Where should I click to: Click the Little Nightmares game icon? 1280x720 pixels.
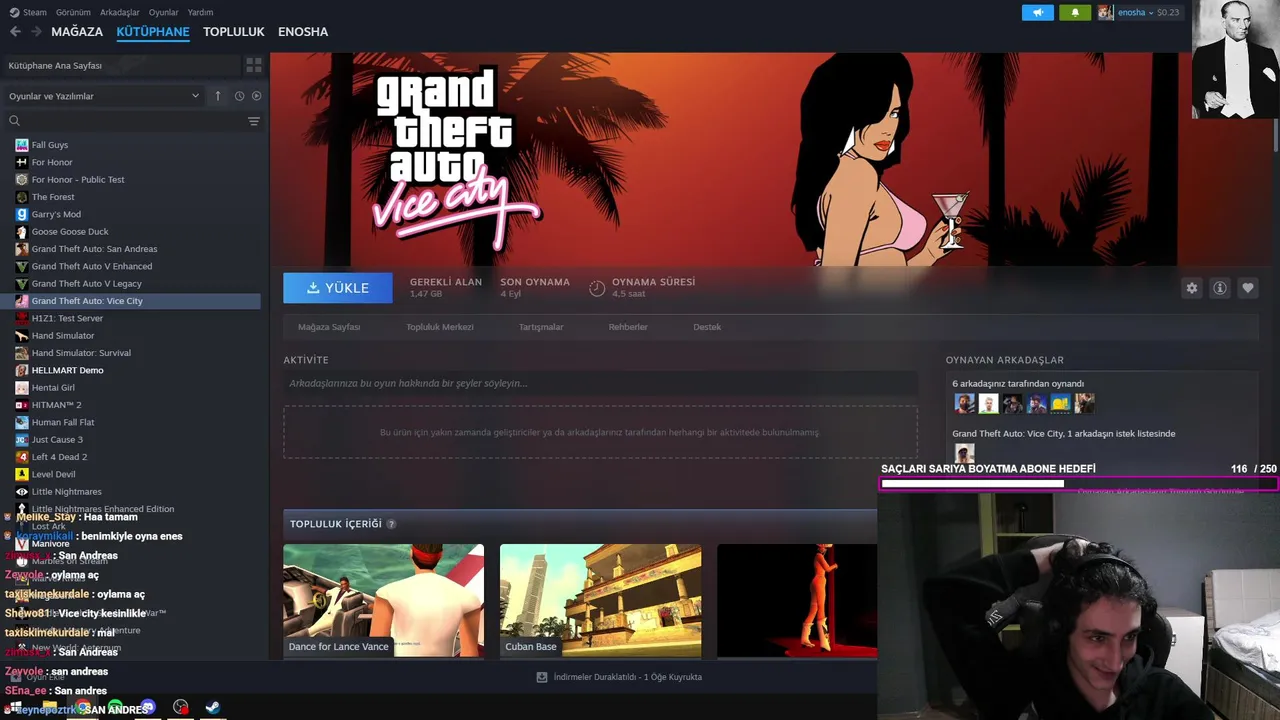point(22,492)
